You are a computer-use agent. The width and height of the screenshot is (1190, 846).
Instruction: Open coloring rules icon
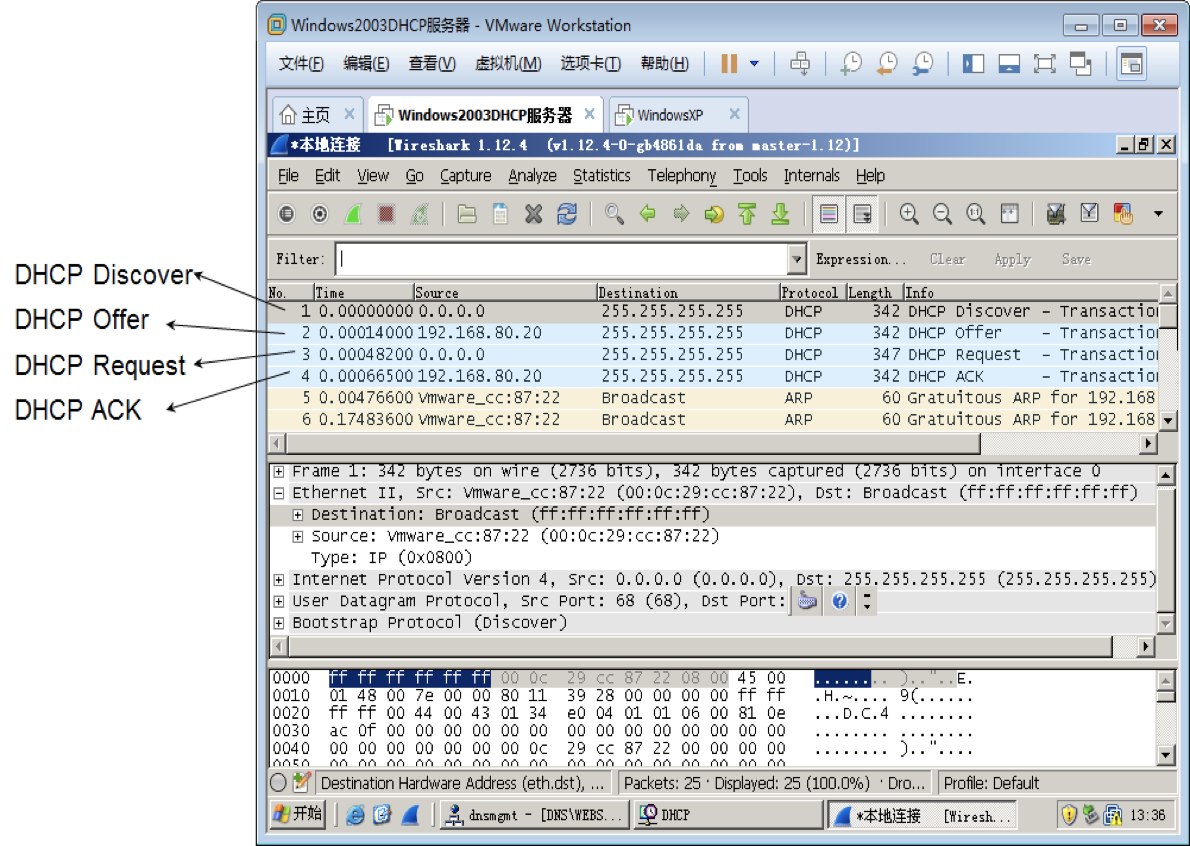pos(1122,215)
